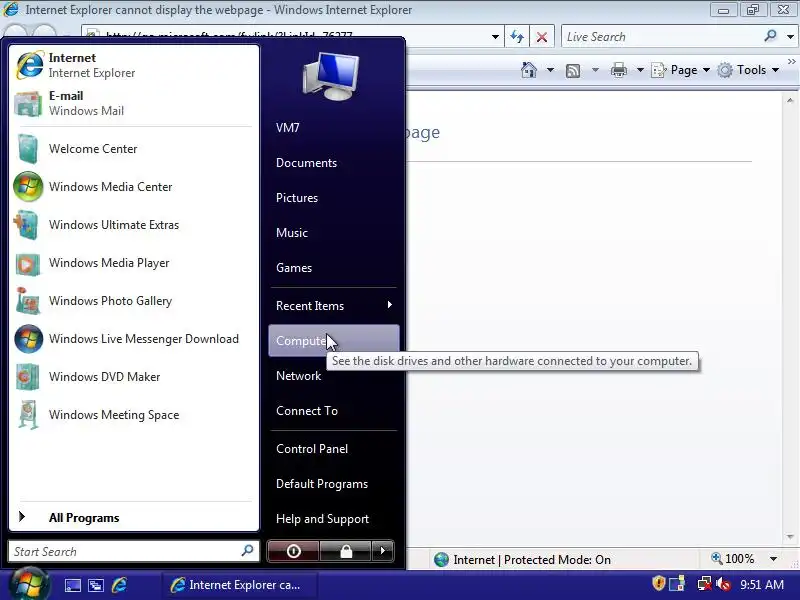800x600 pixels.
Task: Click Show Desktop quick launch icon
Action: click(72, 585)
